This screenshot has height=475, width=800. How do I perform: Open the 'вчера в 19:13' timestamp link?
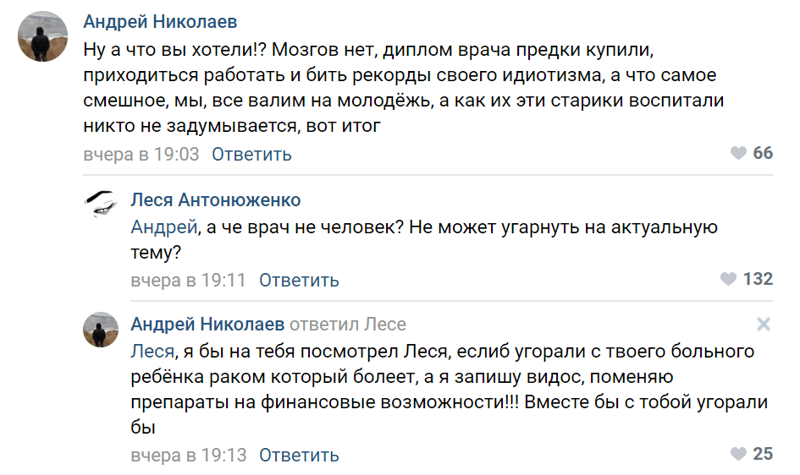click(x=188, y=455)
